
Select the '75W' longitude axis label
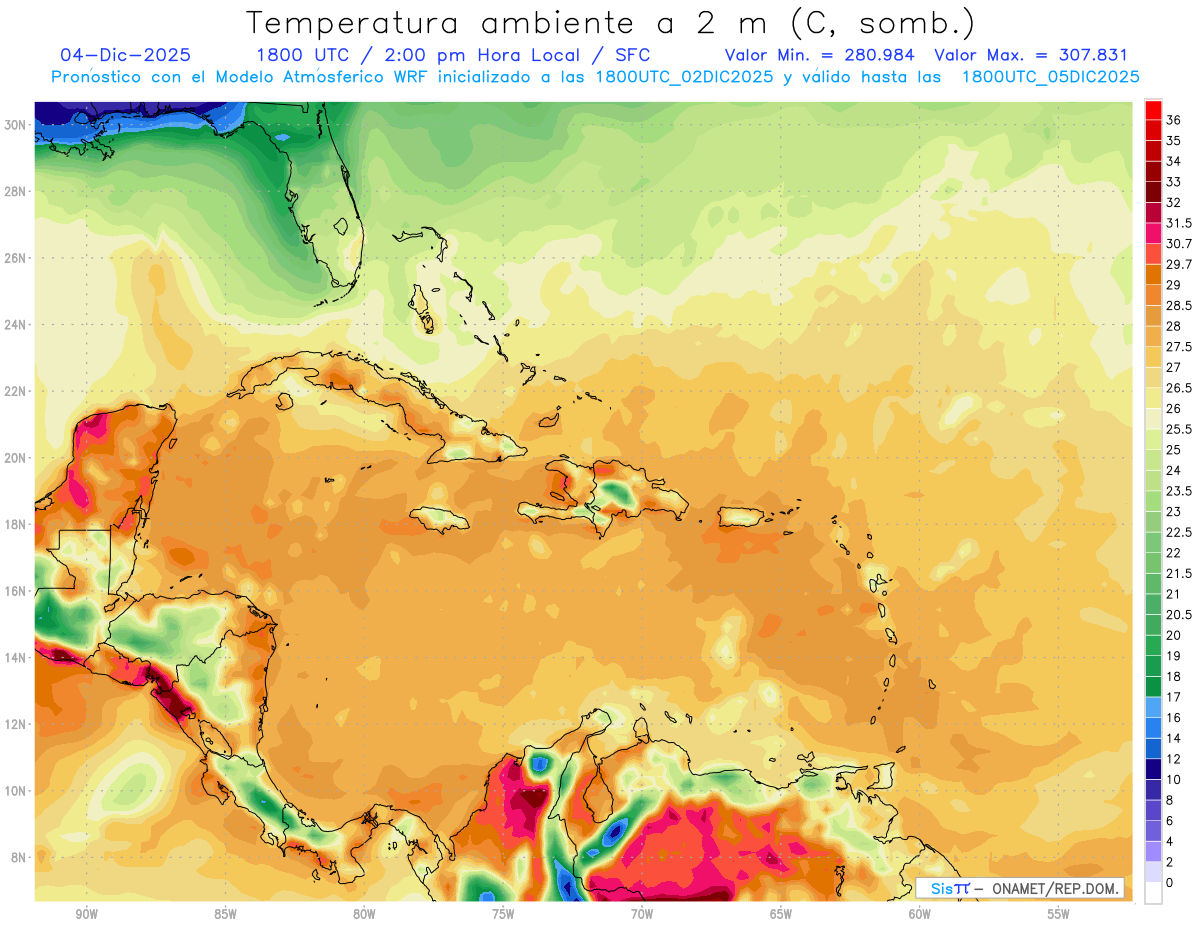click(503, 914)
